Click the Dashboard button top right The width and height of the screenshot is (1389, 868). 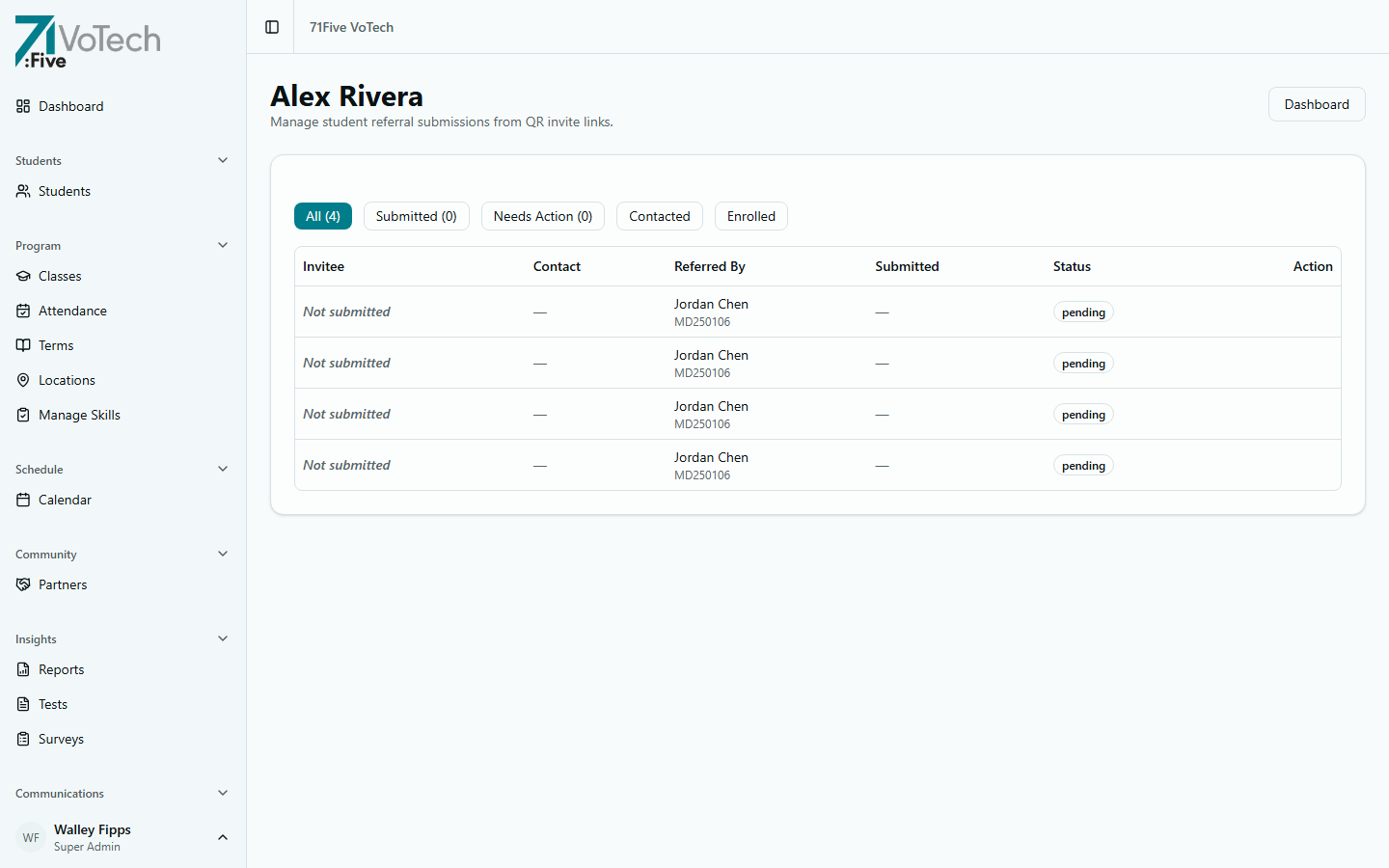click(1317, 104)
